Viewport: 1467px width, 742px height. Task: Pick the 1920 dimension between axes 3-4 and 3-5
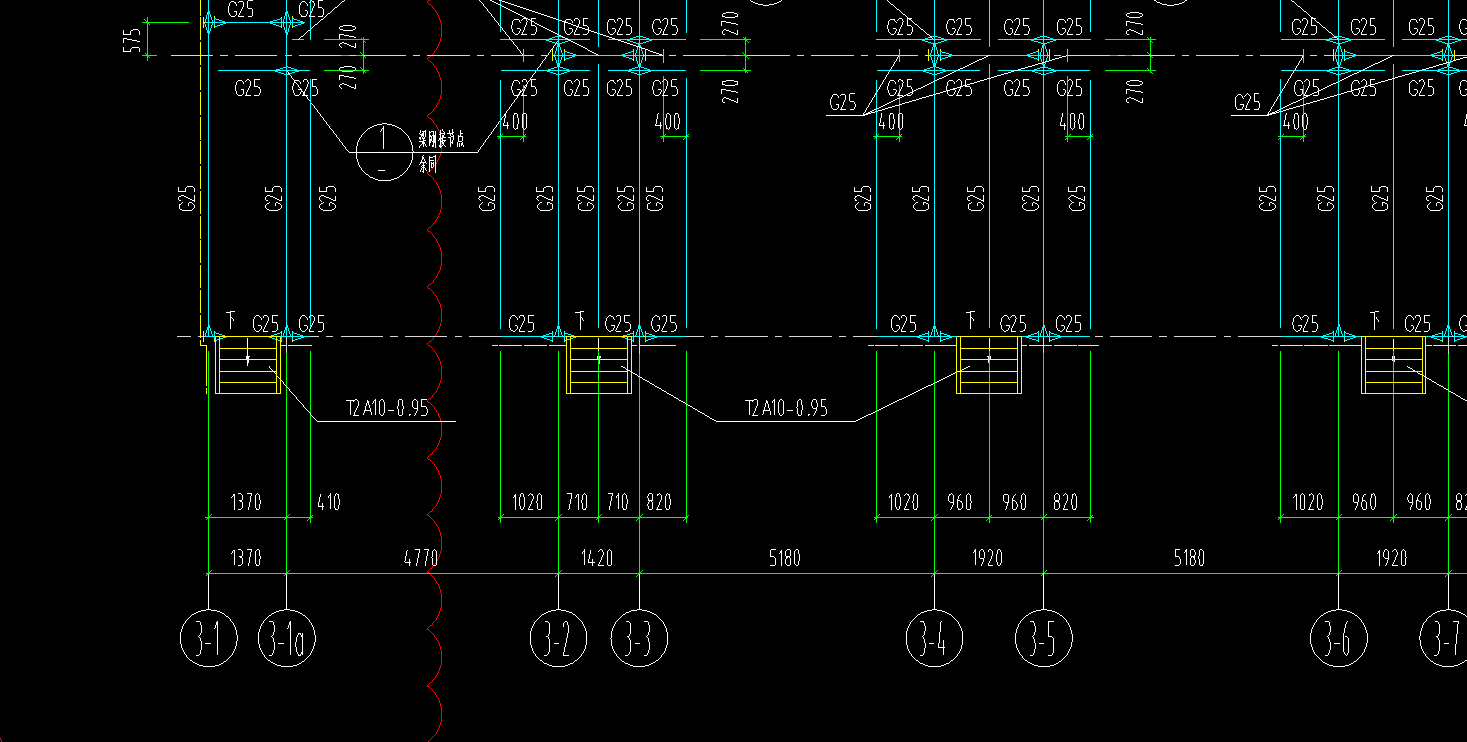(987, 558)
